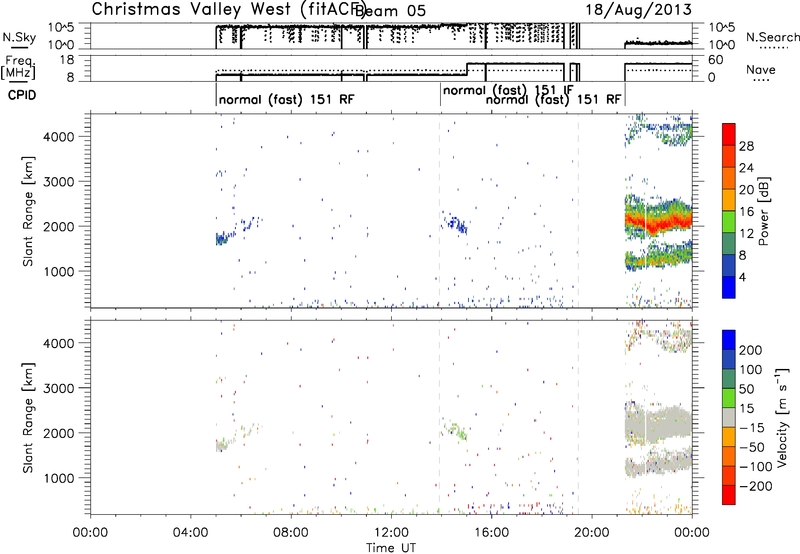Click the red segment of power colorbar
This screenshot has height=554, width=800.
click(729, 135)
